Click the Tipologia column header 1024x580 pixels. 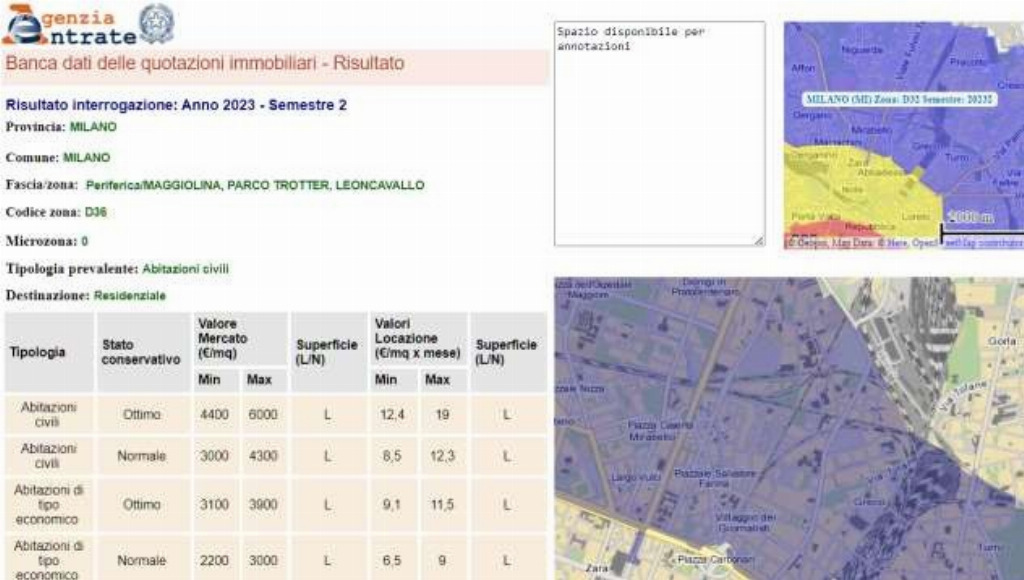[38, 352]
